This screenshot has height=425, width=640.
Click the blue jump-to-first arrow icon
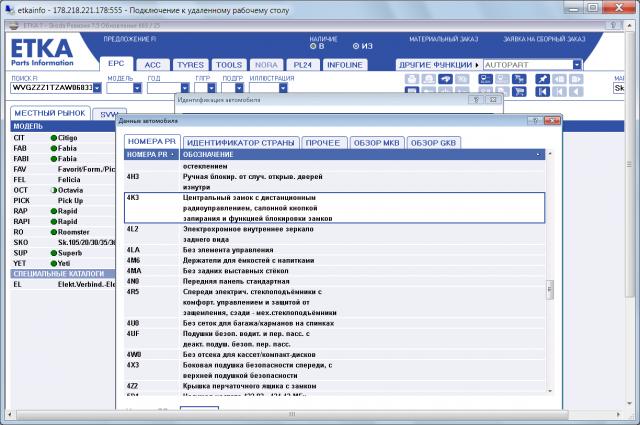point(542,91)
